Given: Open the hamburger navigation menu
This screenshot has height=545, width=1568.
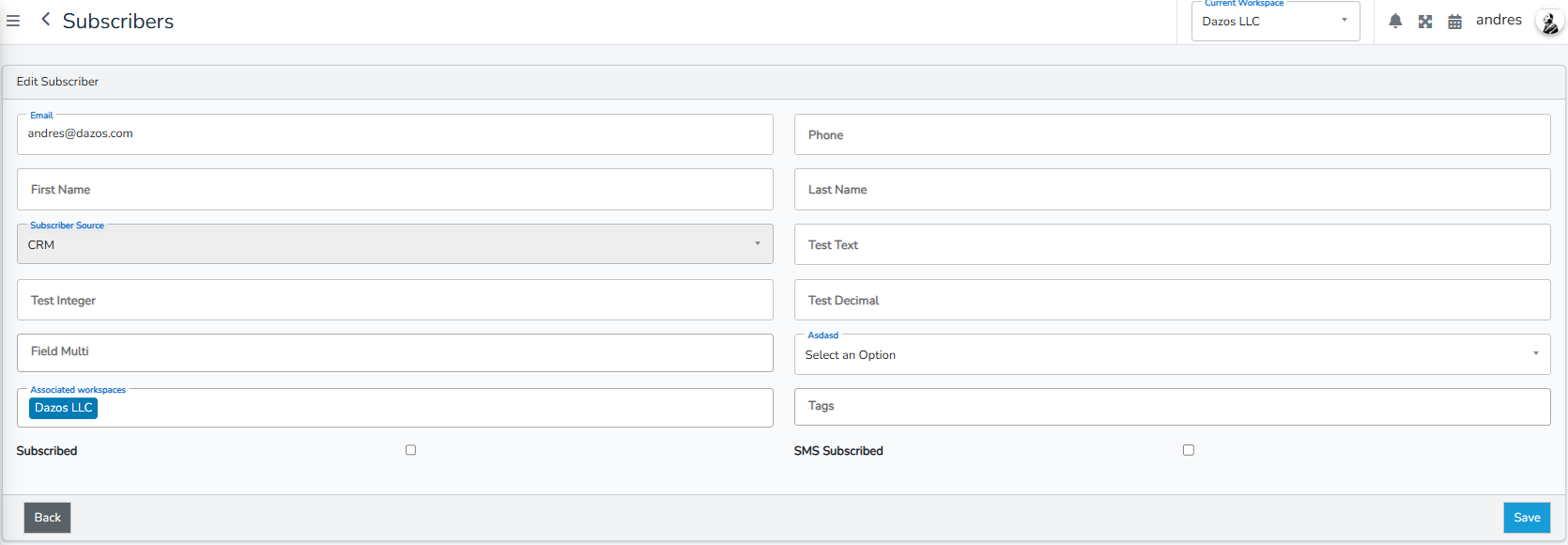Looking at the screenshot, I should coord(13,21).
